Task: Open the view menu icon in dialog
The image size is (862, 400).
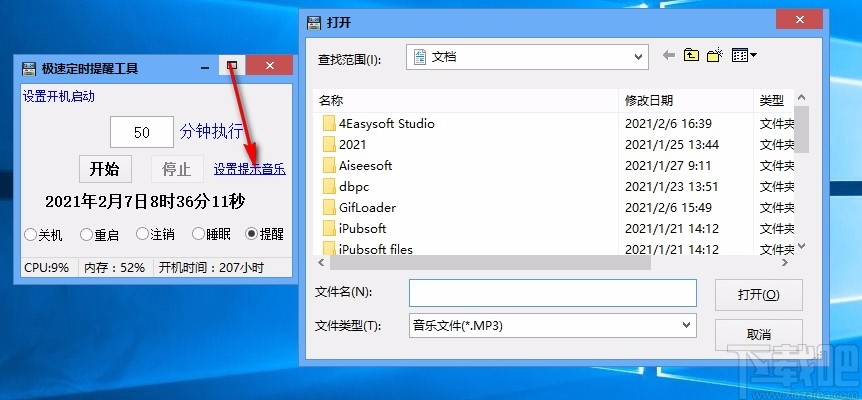Action: [x=744, y=55]
